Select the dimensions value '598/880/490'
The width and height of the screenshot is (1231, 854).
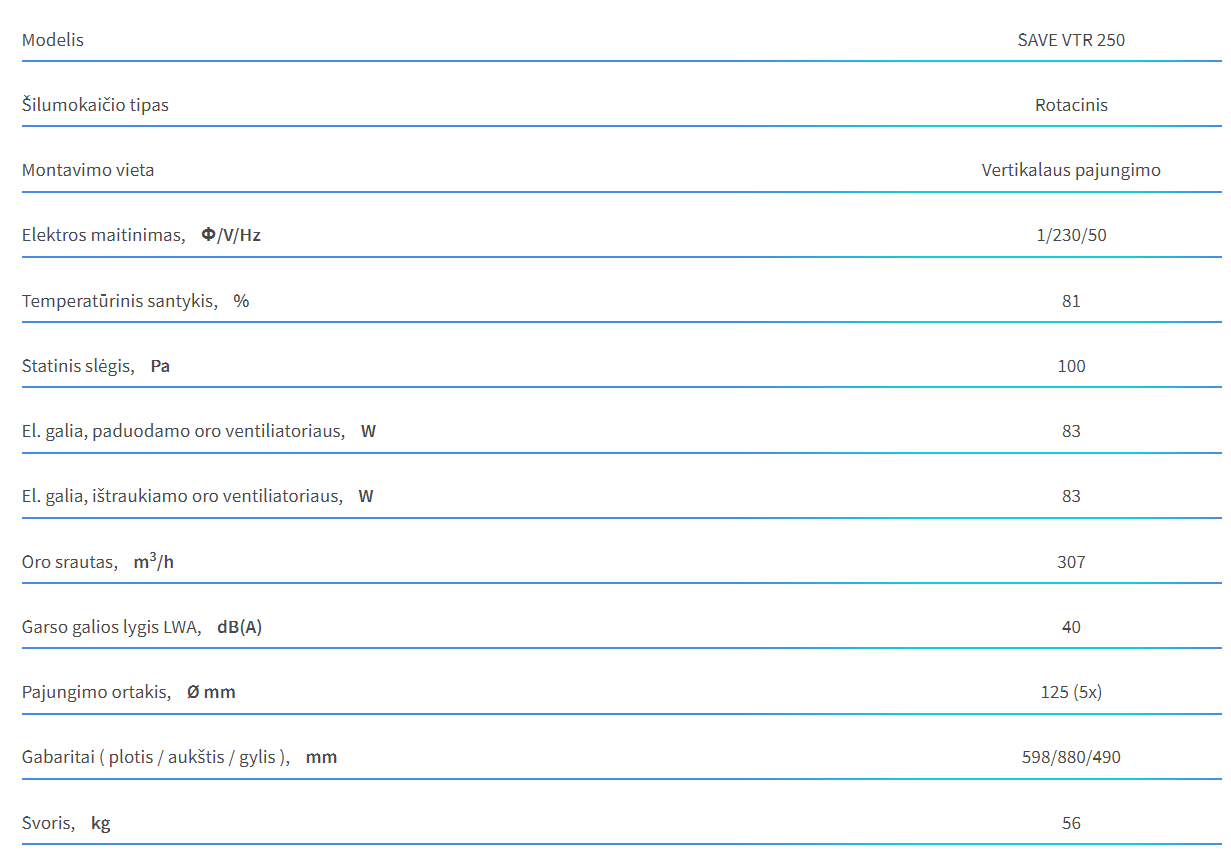(1071, 757)
